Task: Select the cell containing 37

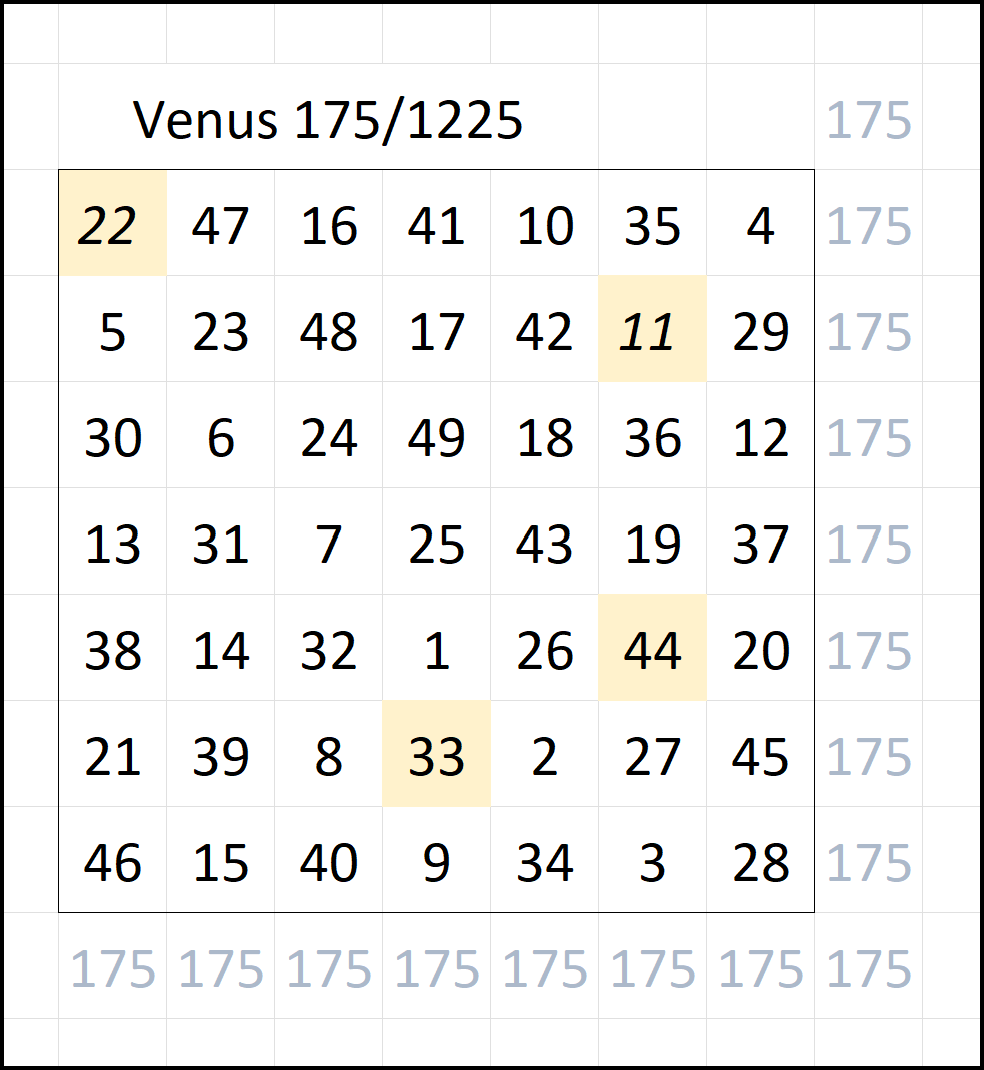Action: click(x=760, y=543)
